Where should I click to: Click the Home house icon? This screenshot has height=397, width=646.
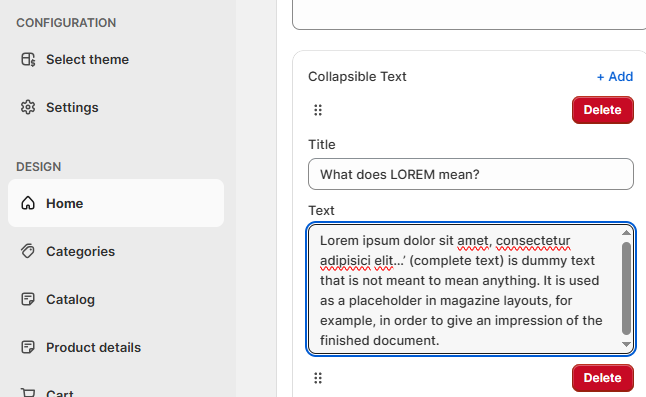point(28,203)
